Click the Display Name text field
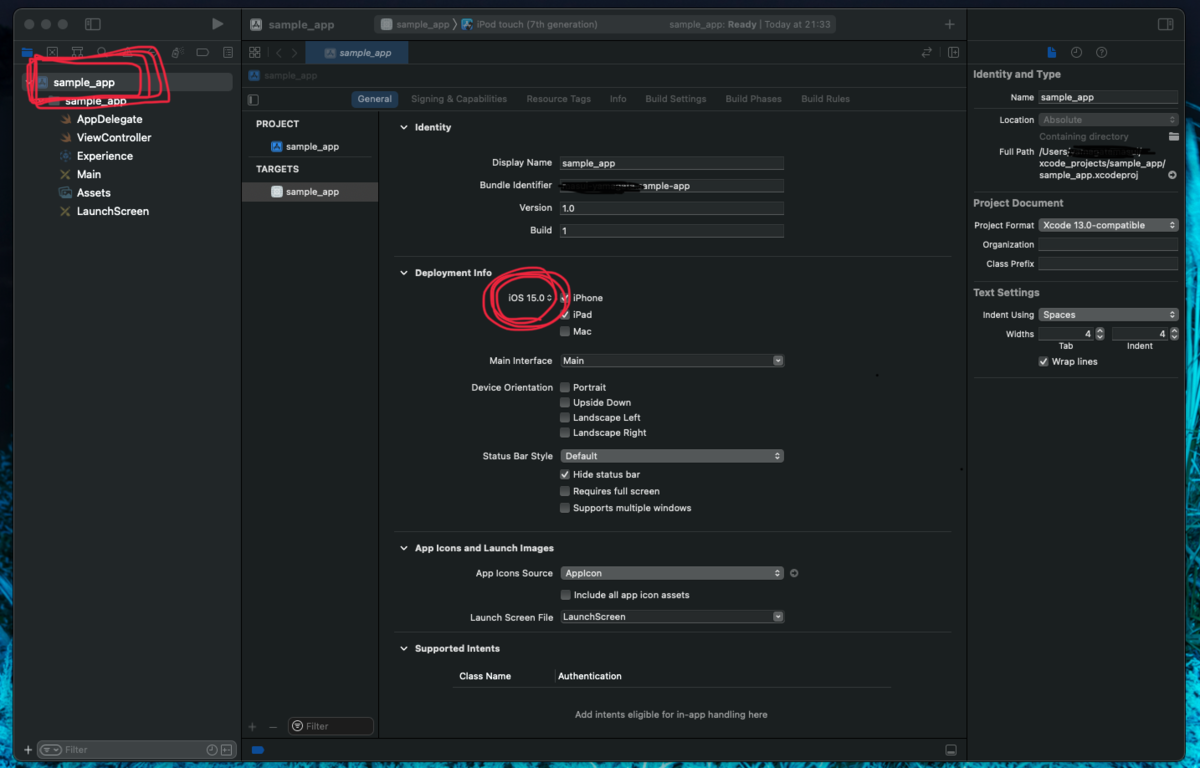 [x=671, y=163]
